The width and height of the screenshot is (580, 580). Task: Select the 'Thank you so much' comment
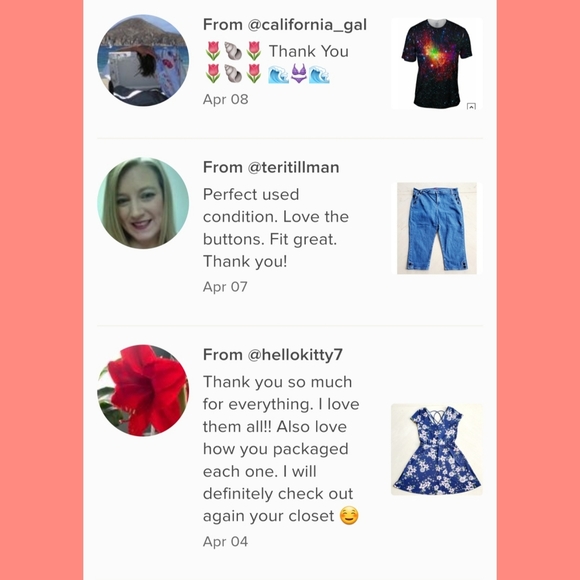(x=281, y=449)
